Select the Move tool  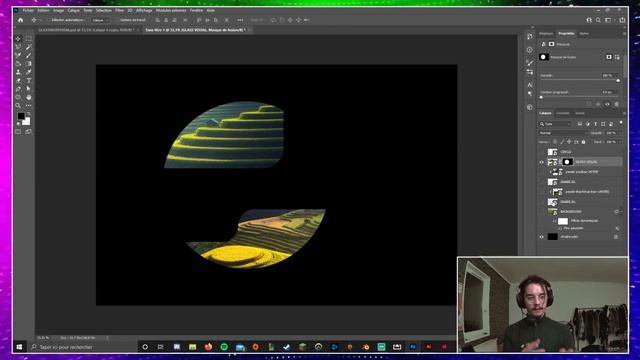18,38
